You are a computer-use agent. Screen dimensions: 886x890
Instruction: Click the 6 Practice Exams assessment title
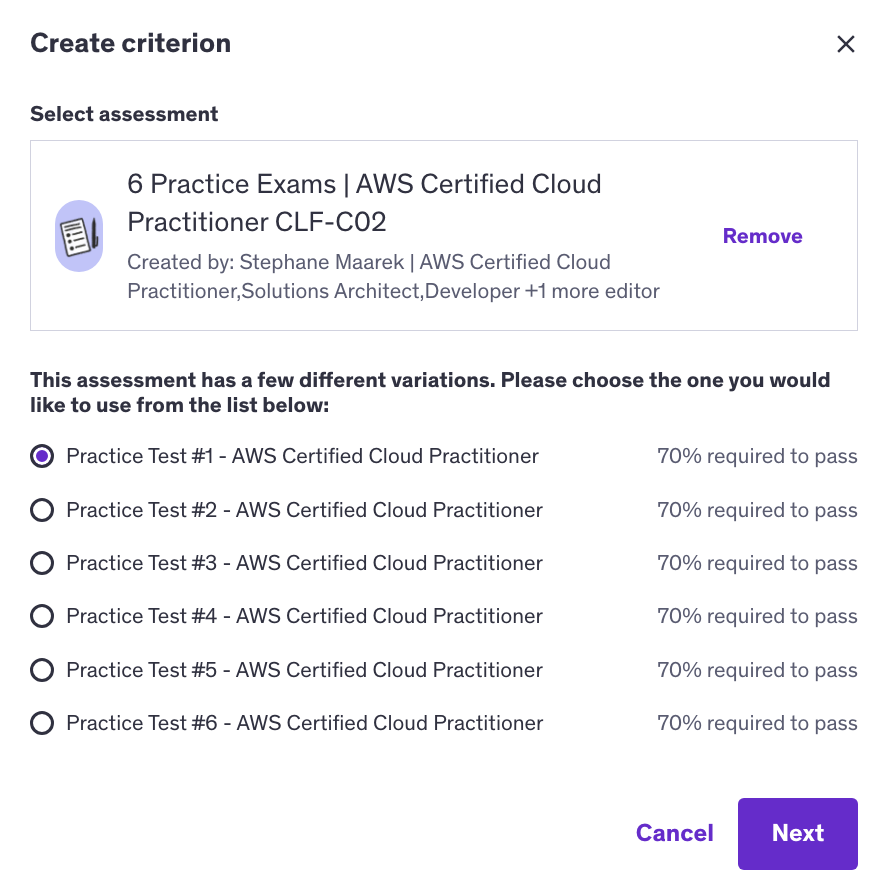364,202
